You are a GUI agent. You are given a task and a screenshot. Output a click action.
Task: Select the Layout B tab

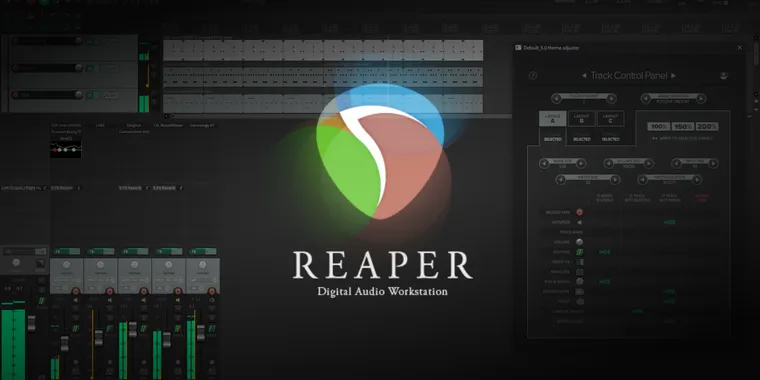point(582,118)
